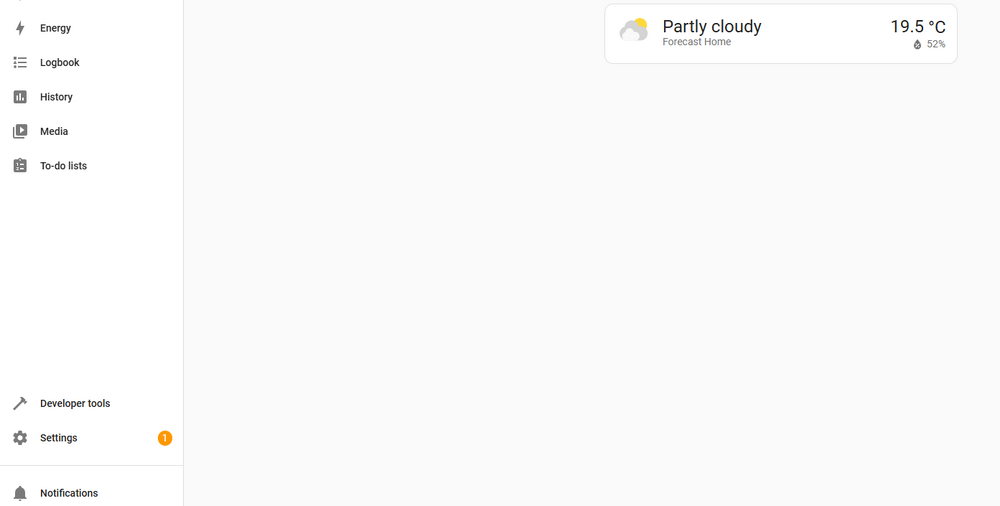1000x506 pixels.
Task: Select History label in the sidebar
Action: 57,97
